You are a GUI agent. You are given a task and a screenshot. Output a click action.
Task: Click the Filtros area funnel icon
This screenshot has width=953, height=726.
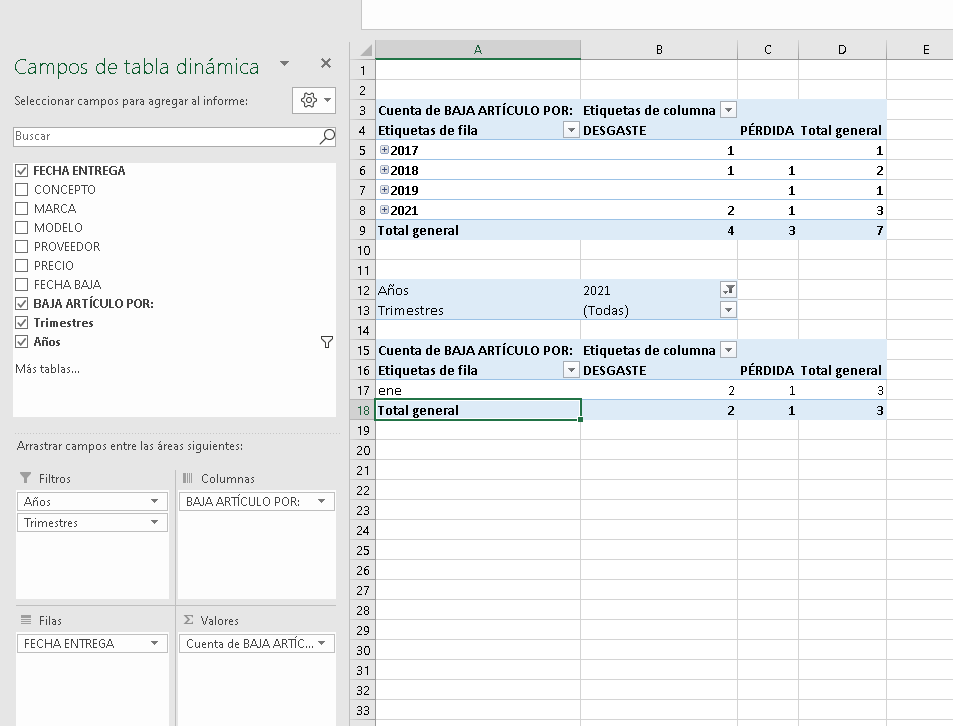tap(26, 478)
